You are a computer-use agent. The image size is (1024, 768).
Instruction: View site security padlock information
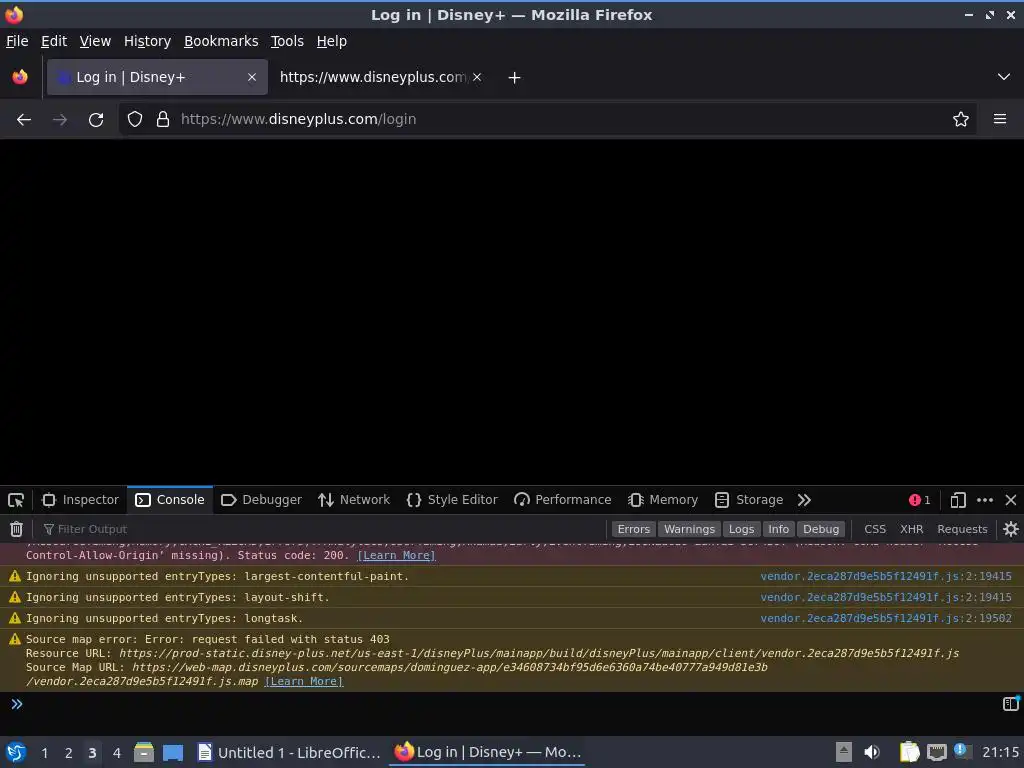tap(163, 120)
